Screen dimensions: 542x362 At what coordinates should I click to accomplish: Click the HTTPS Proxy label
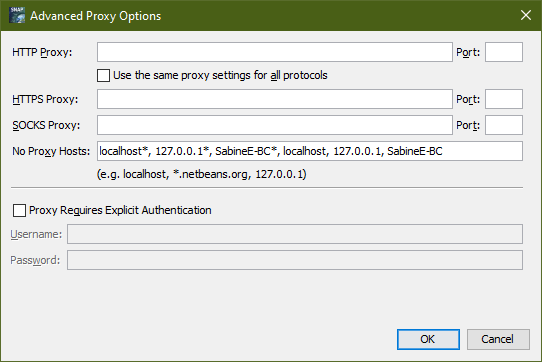[45, 99]
